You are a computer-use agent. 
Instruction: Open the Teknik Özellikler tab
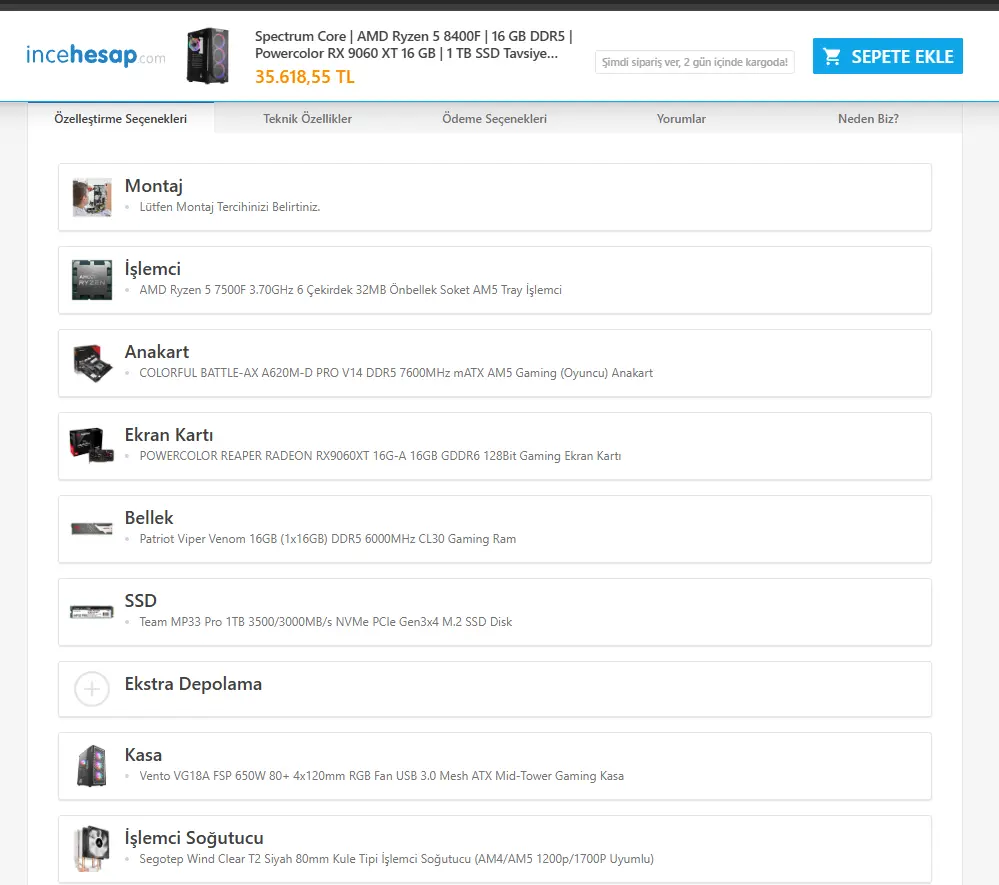coord(307,119)
